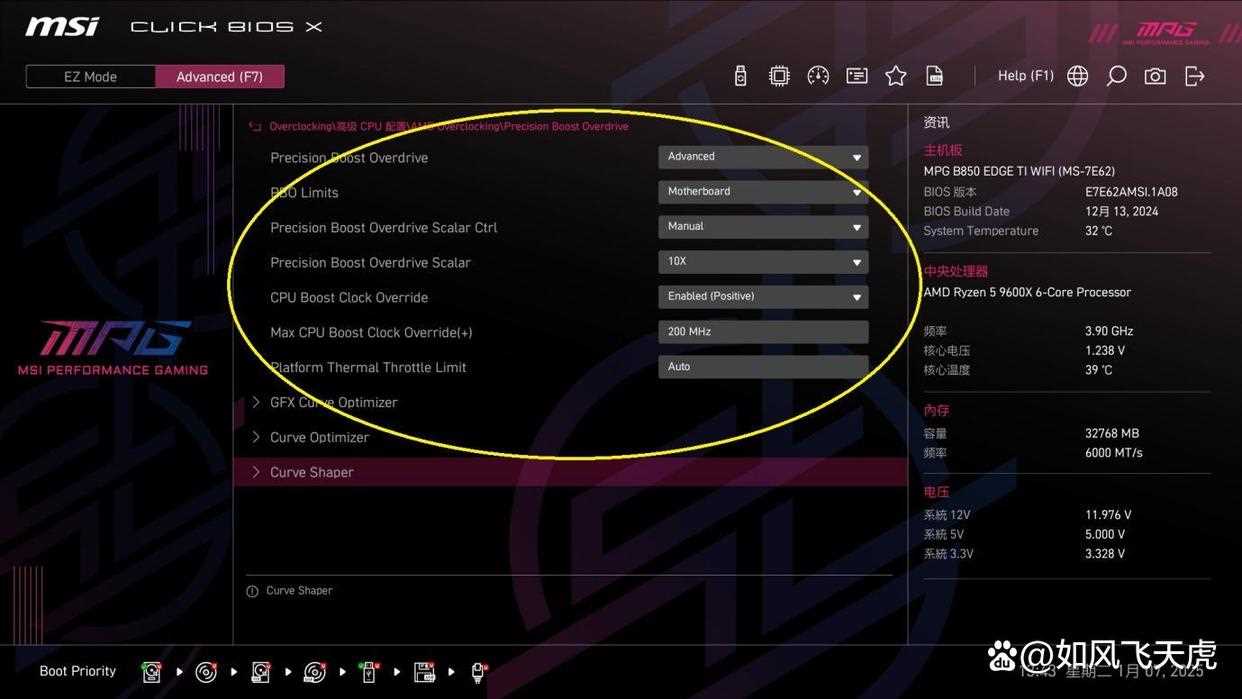Click the memory capacity value 32768 MB
The height and width of the screenshot is (699, 1242).
pos(1112,433)
